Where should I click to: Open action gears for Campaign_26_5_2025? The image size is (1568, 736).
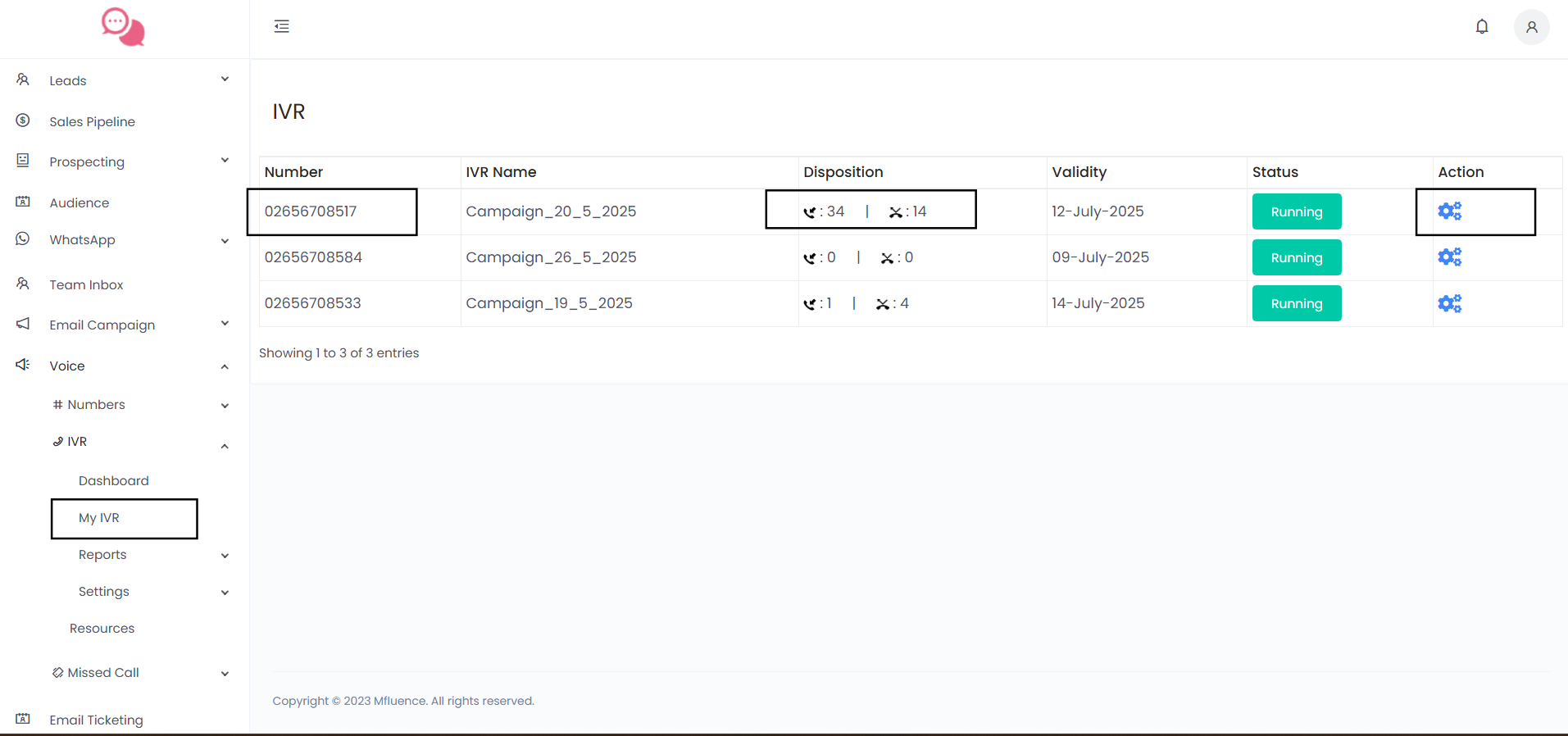(x=1449, y=257)
